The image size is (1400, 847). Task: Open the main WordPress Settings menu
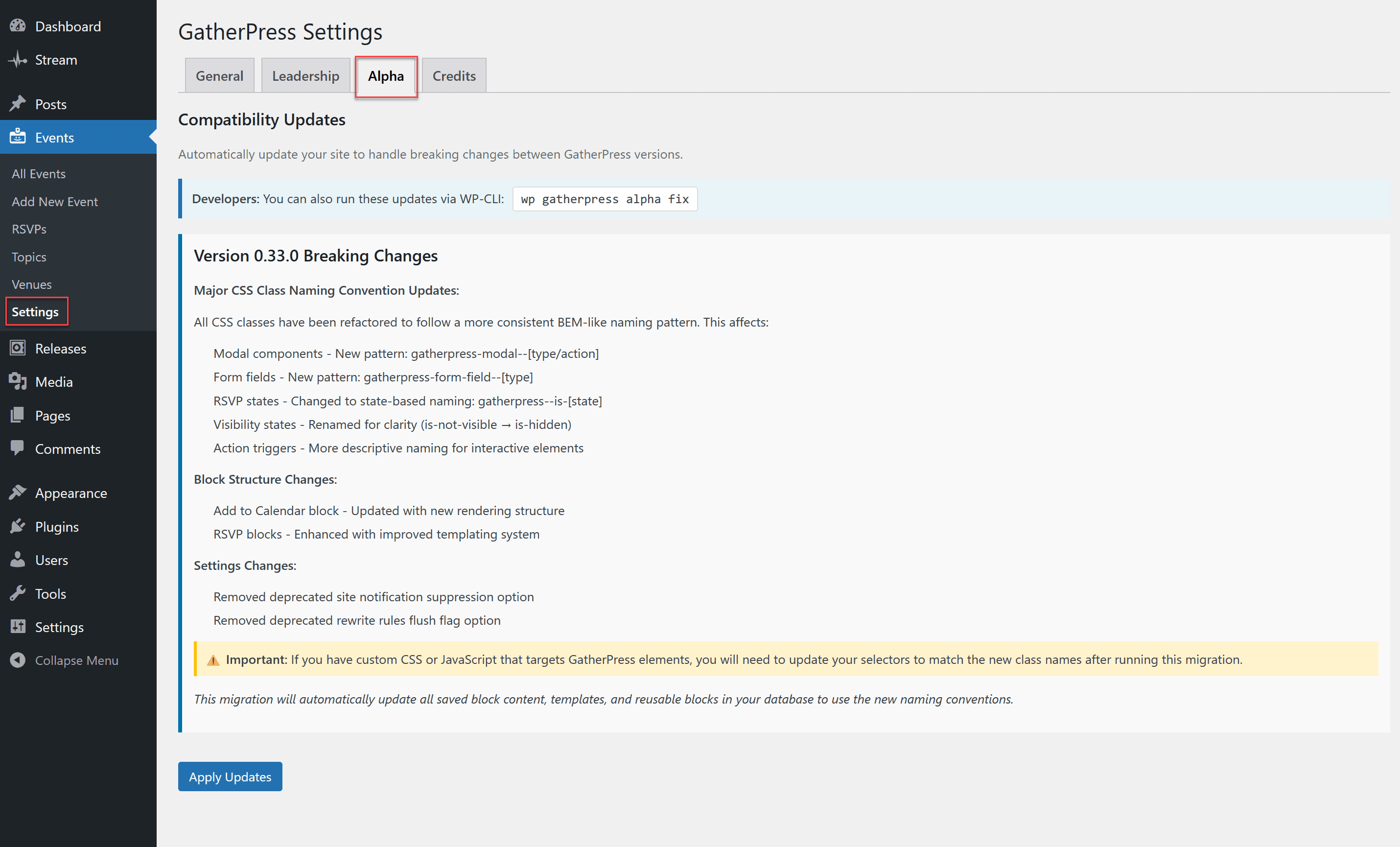[78, 627]
